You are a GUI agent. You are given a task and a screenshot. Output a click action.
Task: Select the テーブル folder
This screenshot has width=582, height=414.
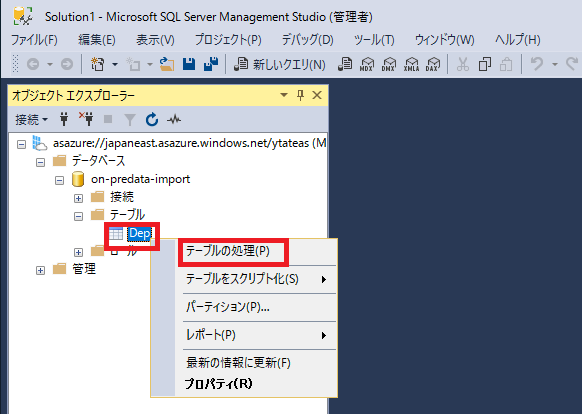click(x=127, y=215)
